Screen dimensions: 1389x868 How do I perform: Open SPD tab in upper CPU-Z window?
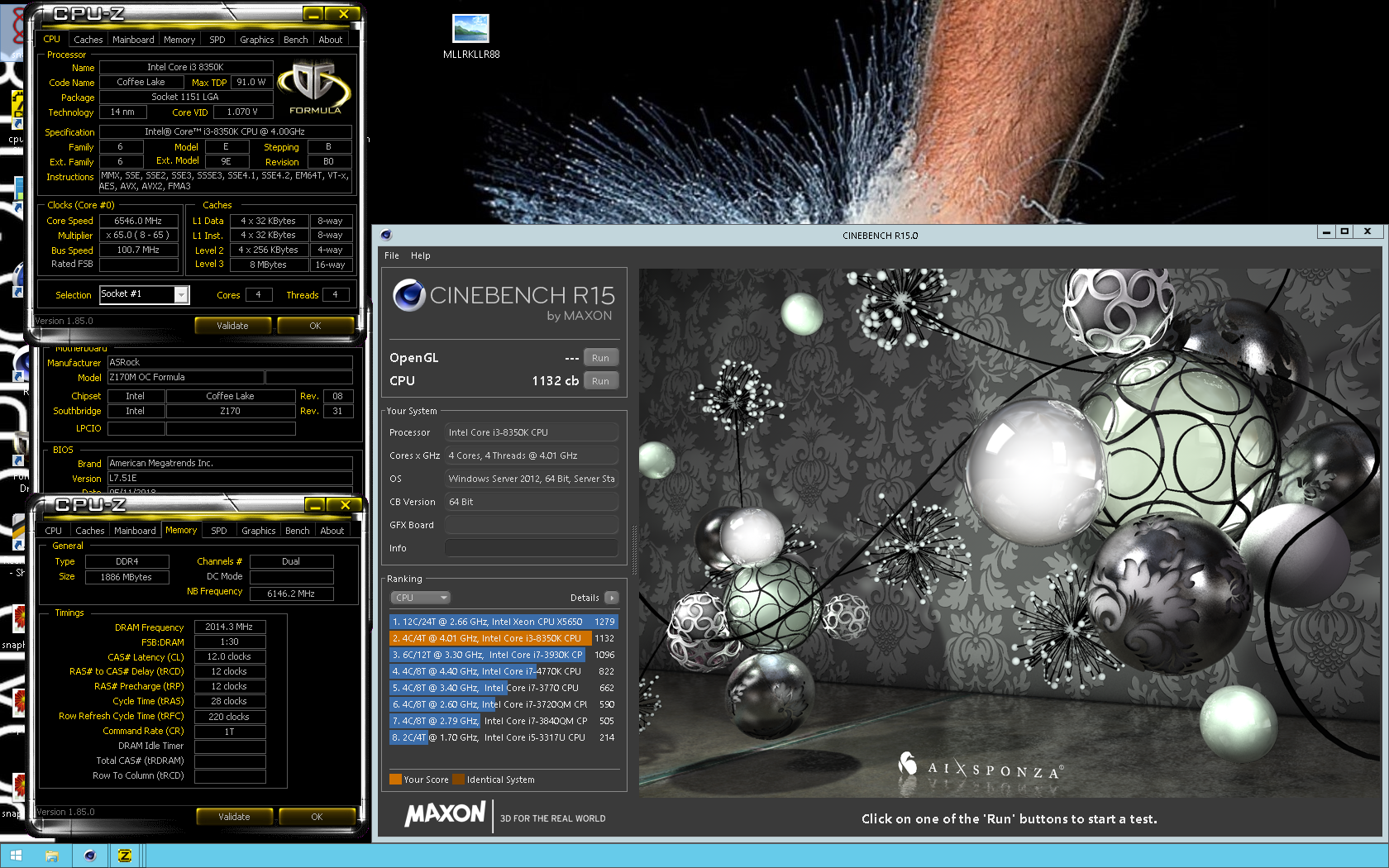click(x=217, y=40)
